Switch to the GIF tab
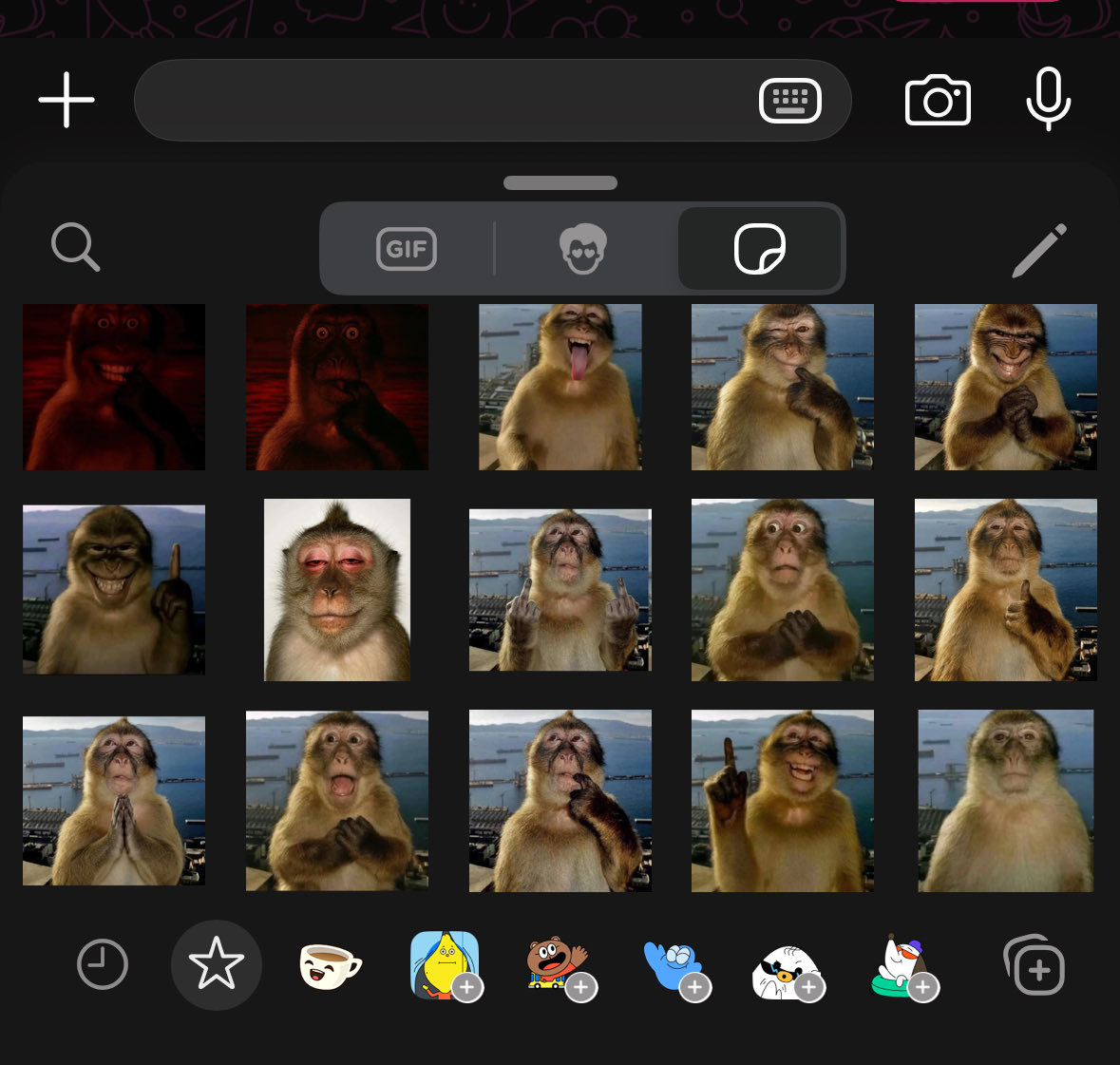 pos(407,249)
